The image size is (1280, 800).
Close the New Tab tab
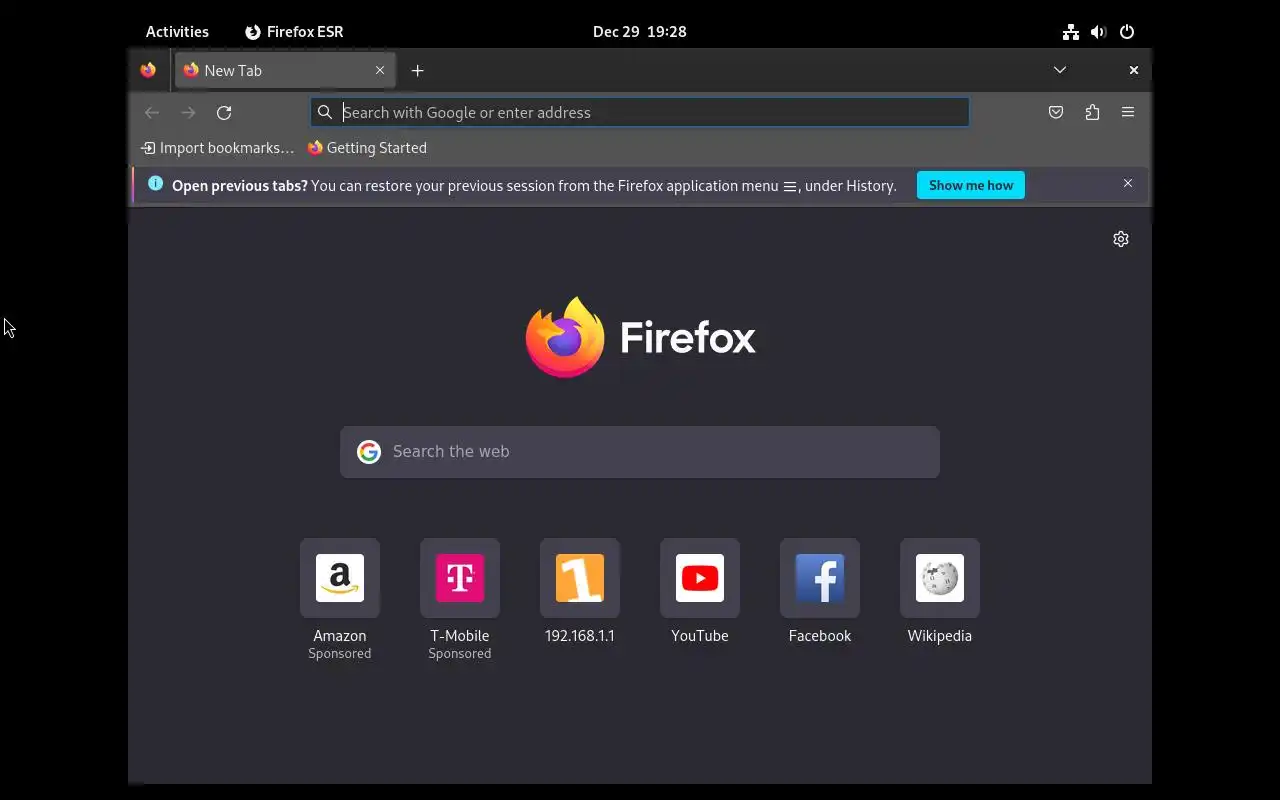tap(380, 70)
